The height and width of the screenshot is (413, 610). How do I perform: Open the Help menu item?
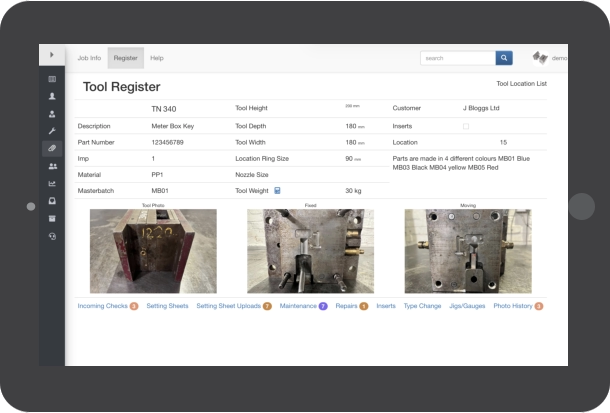click(157, 58)
